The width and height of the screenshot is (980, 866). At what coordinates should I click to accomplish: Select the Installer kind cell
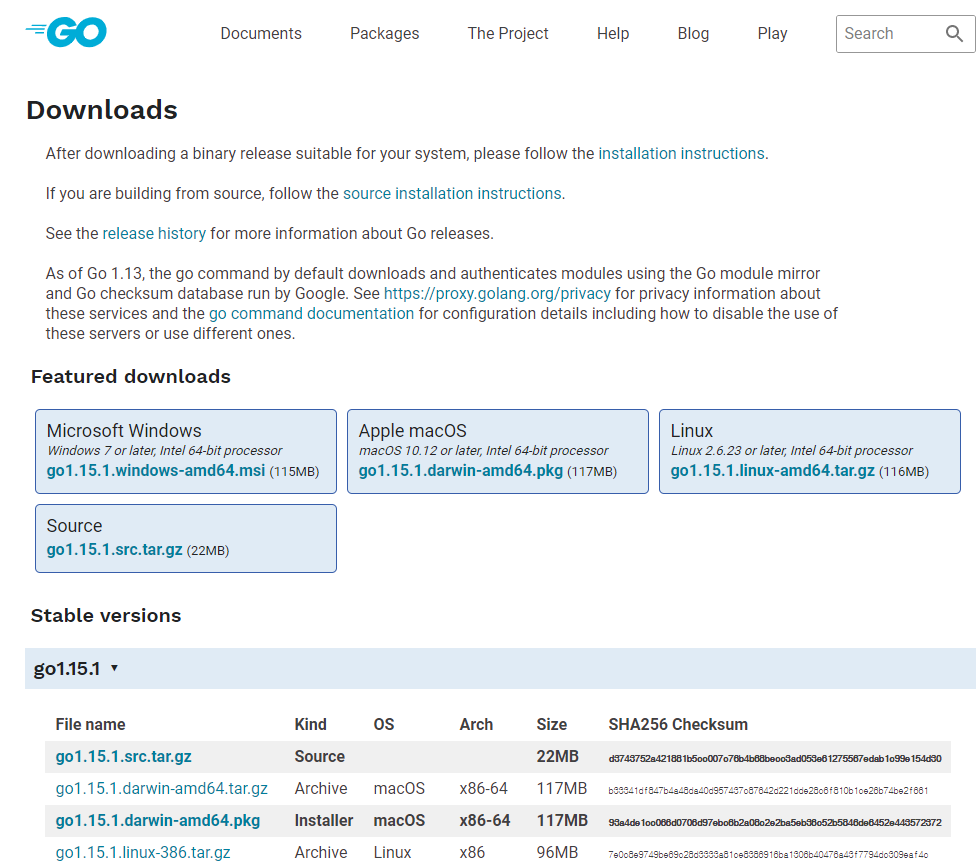point(324,820)
